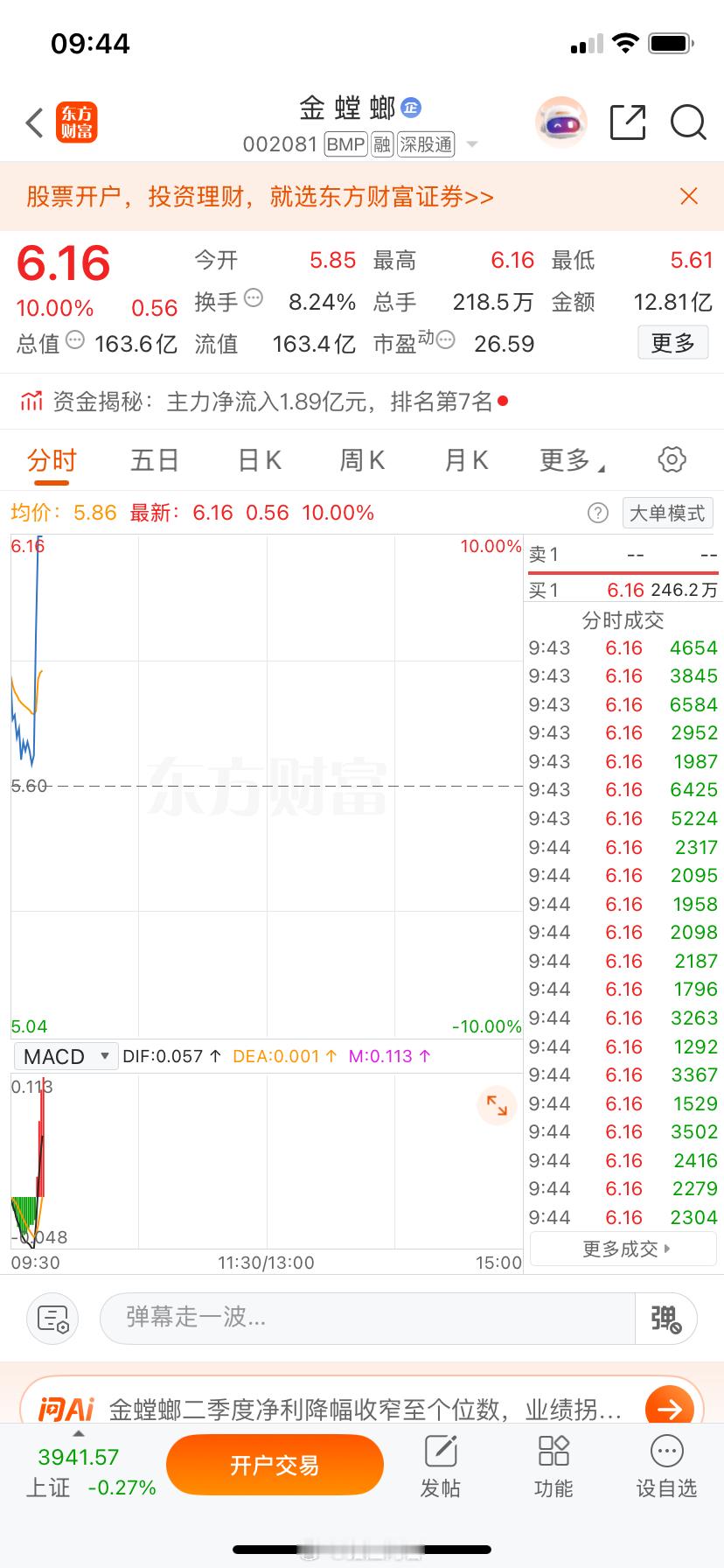
Task: Expand stock switcher triangle beside 深股通
Action: click(x=472, y=144)
